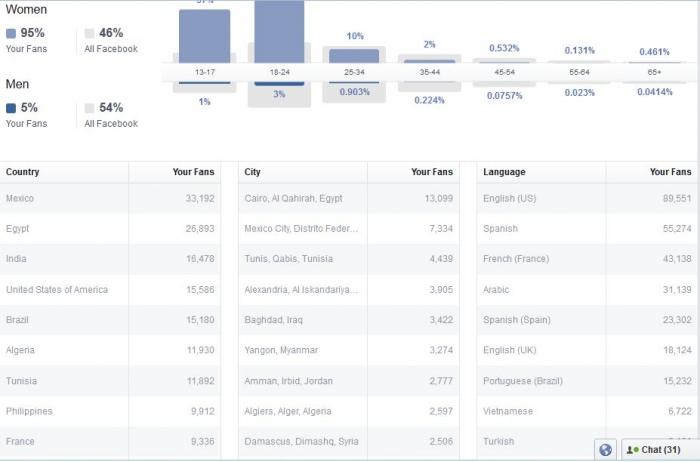700x462 pixels.
Task: Click the Men Your Fans blue swatch
Action: tap(11, 108)
